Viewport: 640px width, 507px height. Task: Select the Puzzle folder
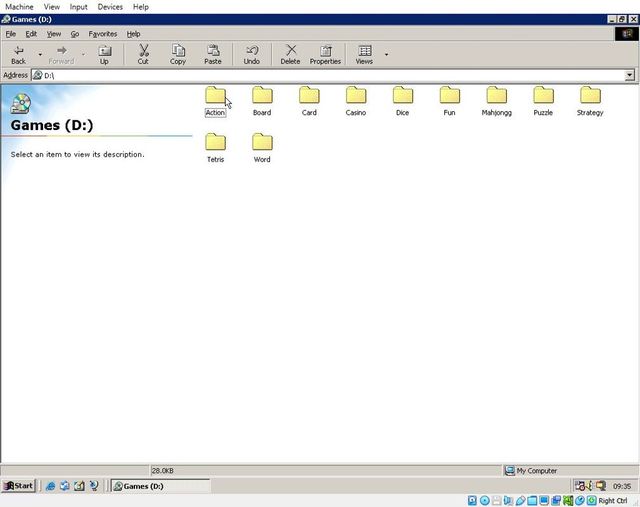tap(543, 101)
